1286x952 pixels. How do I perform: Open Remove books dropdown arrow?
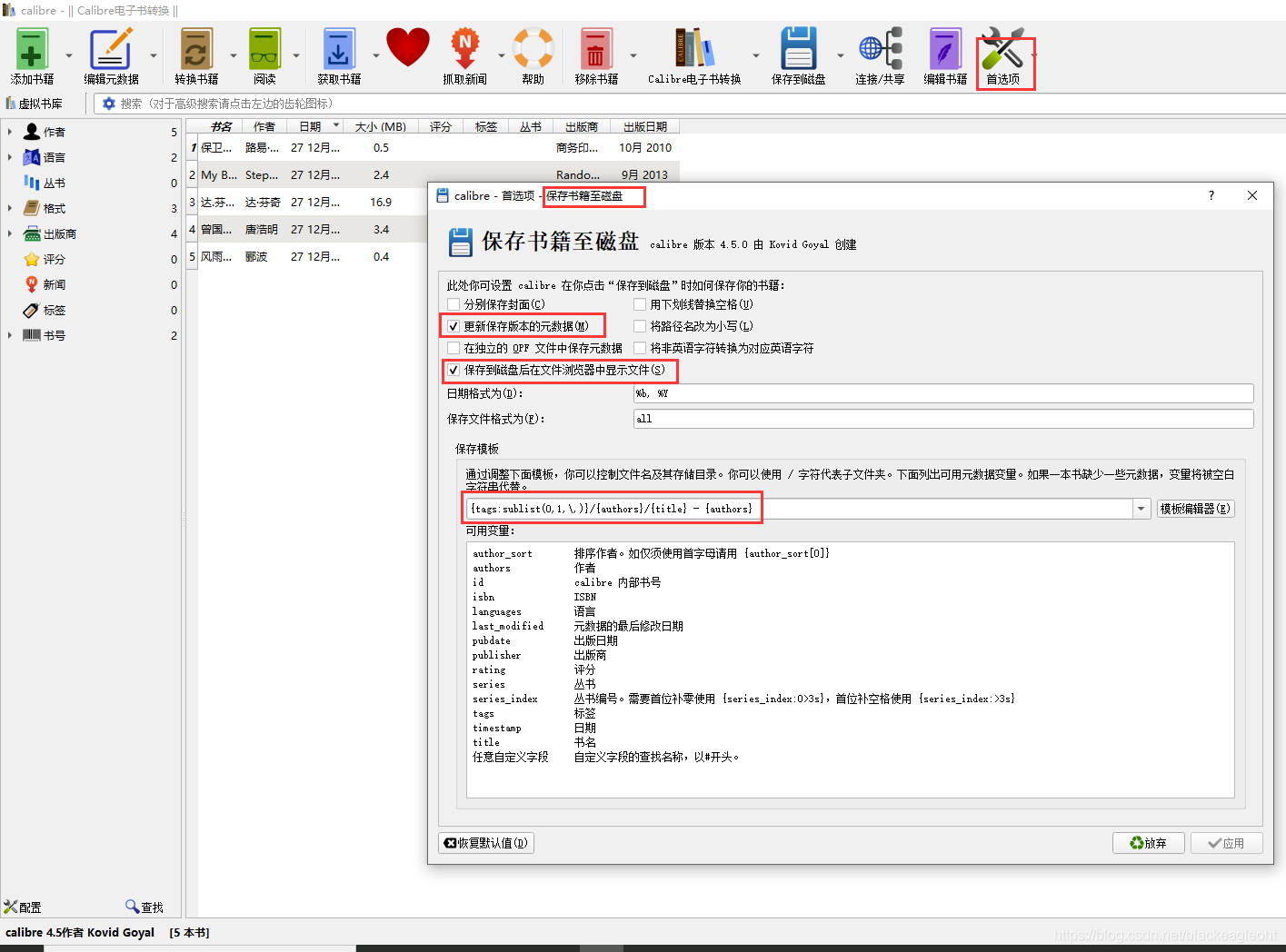pyautogui.click(x=633, y=55)
